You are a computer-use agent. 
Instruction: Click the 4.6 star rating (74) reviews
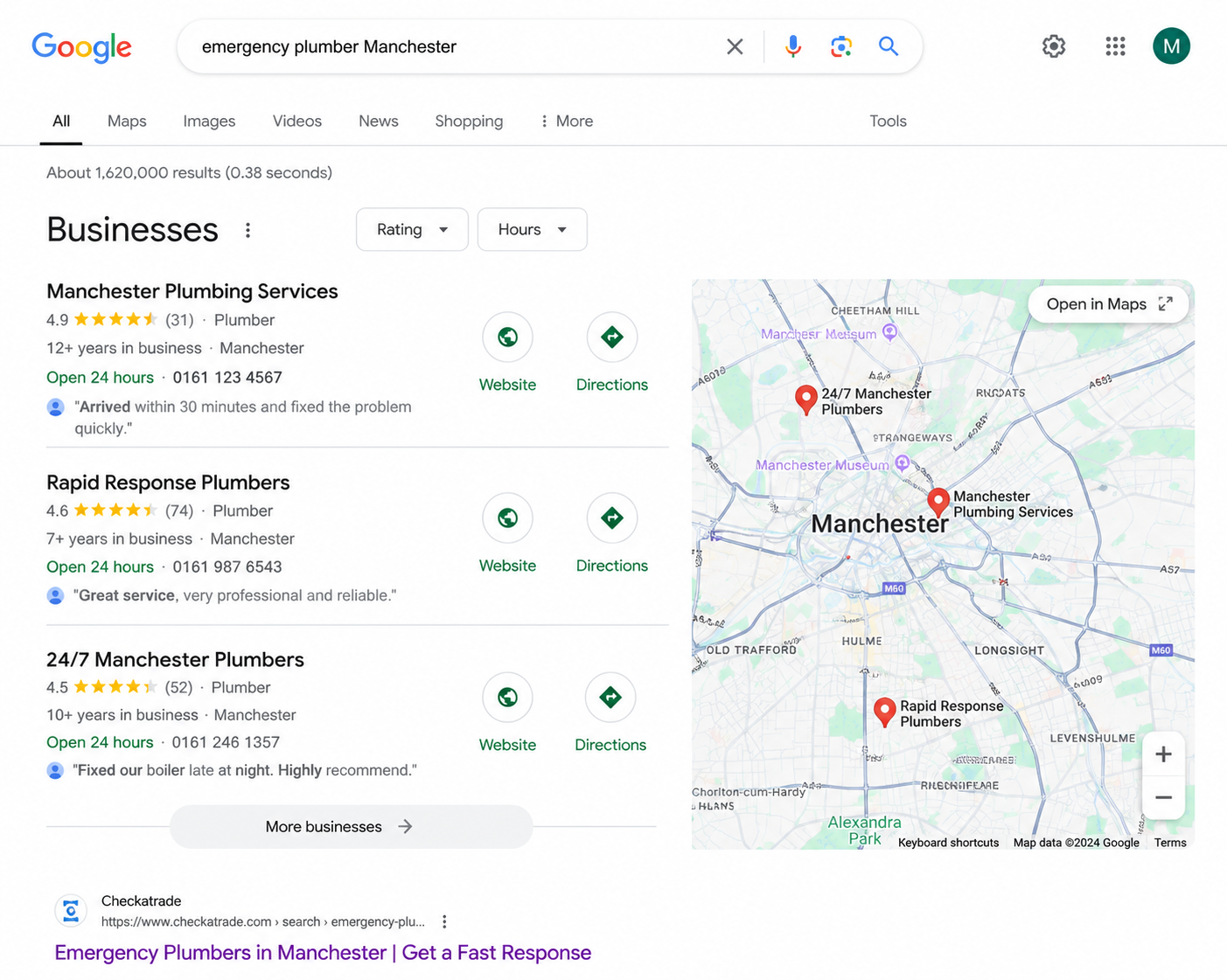(x=120, y=511)
